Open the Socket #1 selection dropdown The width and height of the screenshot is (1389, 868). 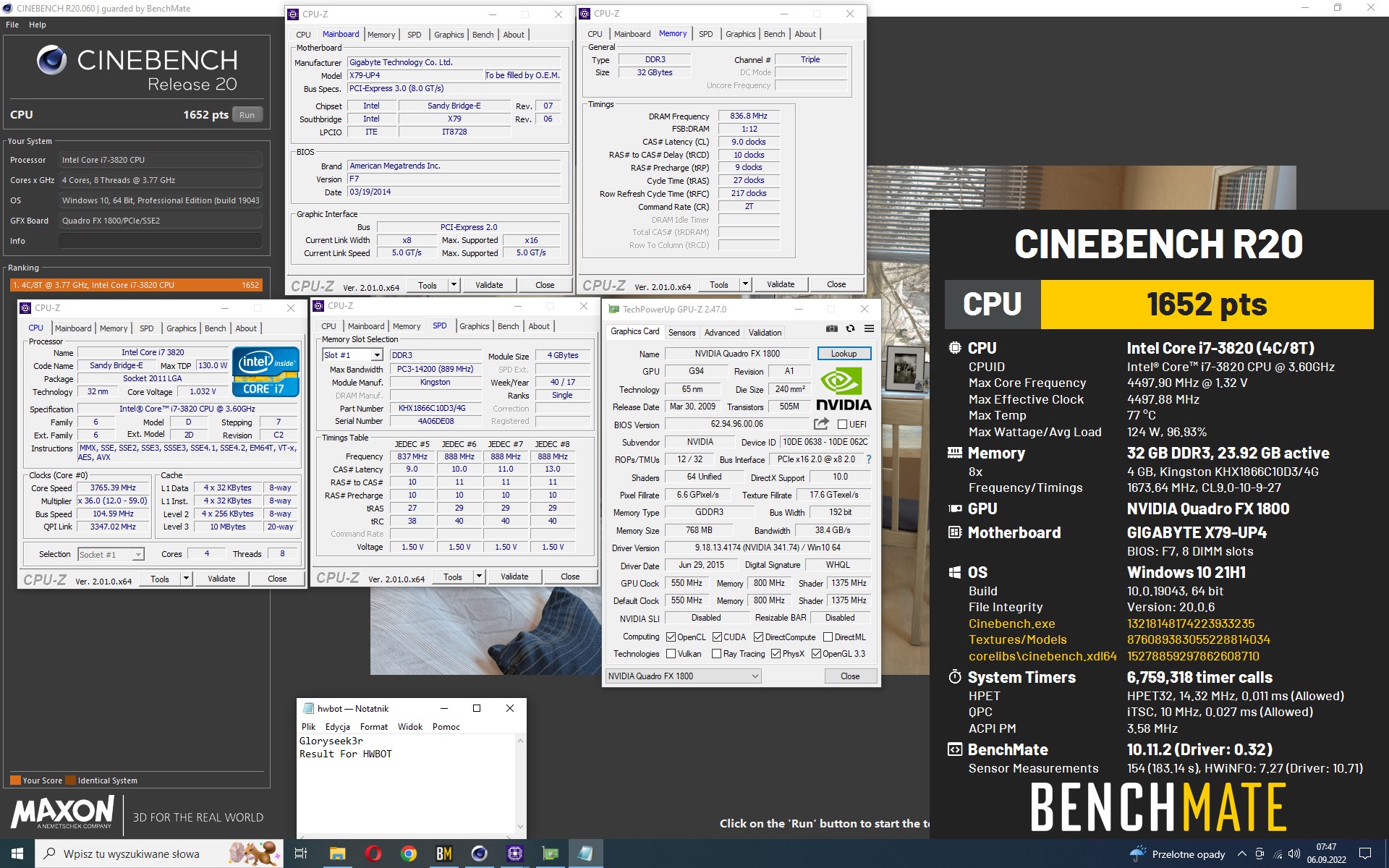pyautogui.click(x=138, y=555)
